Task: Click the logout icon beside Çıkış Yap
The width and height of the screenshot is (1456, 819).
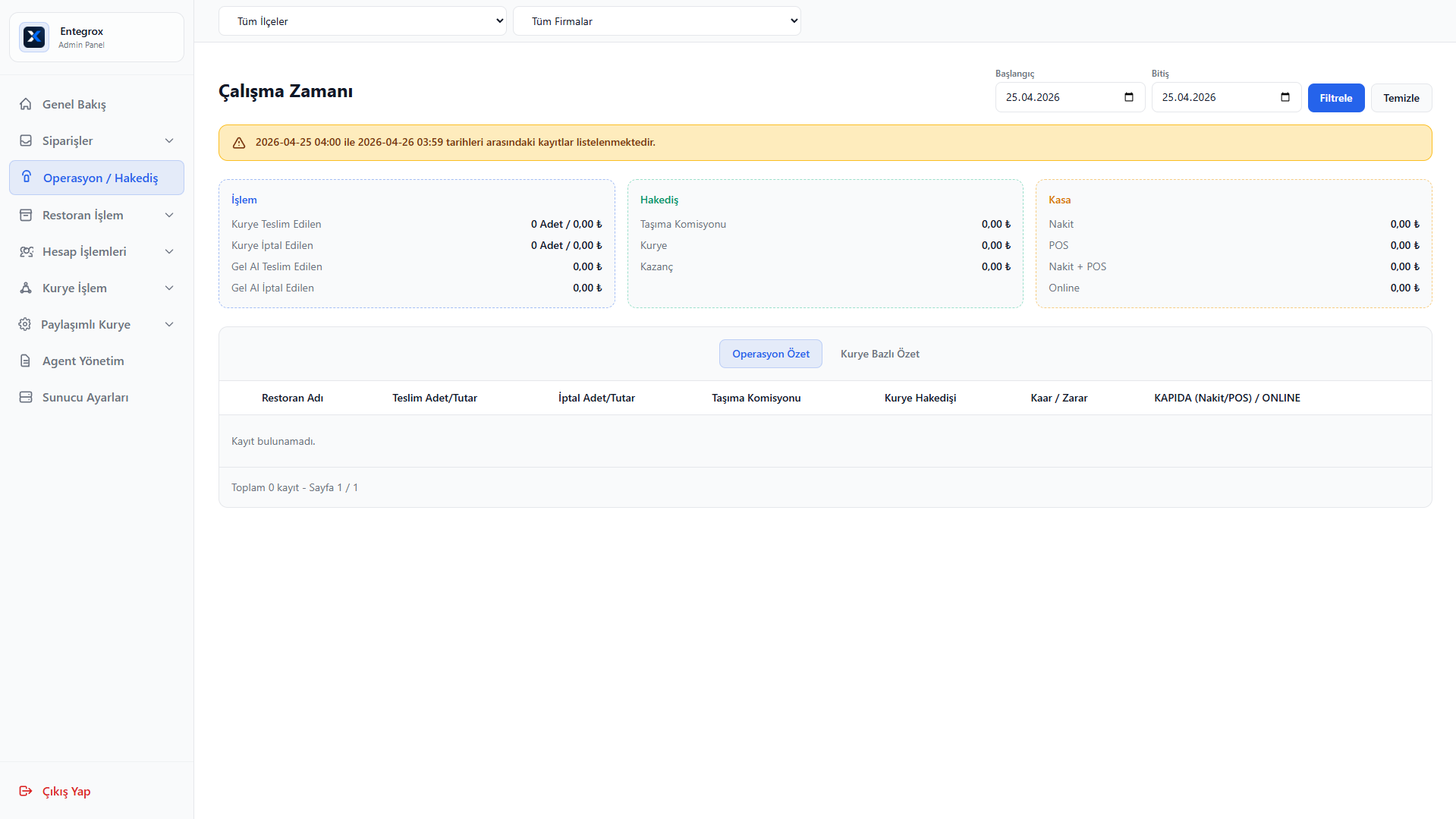Action: coord(26,791)
